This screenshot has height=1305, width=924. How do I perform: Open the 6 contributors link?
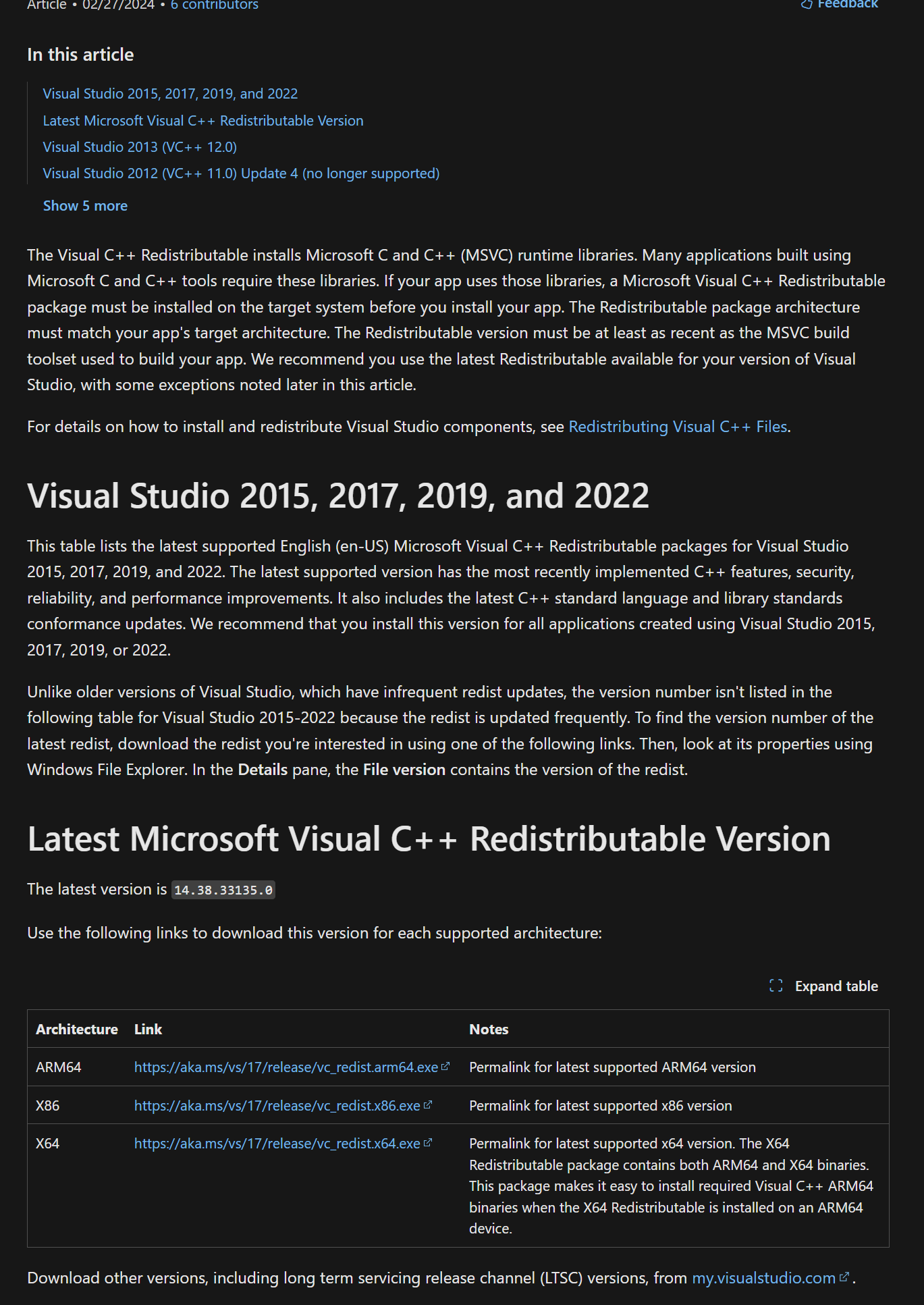214,5
